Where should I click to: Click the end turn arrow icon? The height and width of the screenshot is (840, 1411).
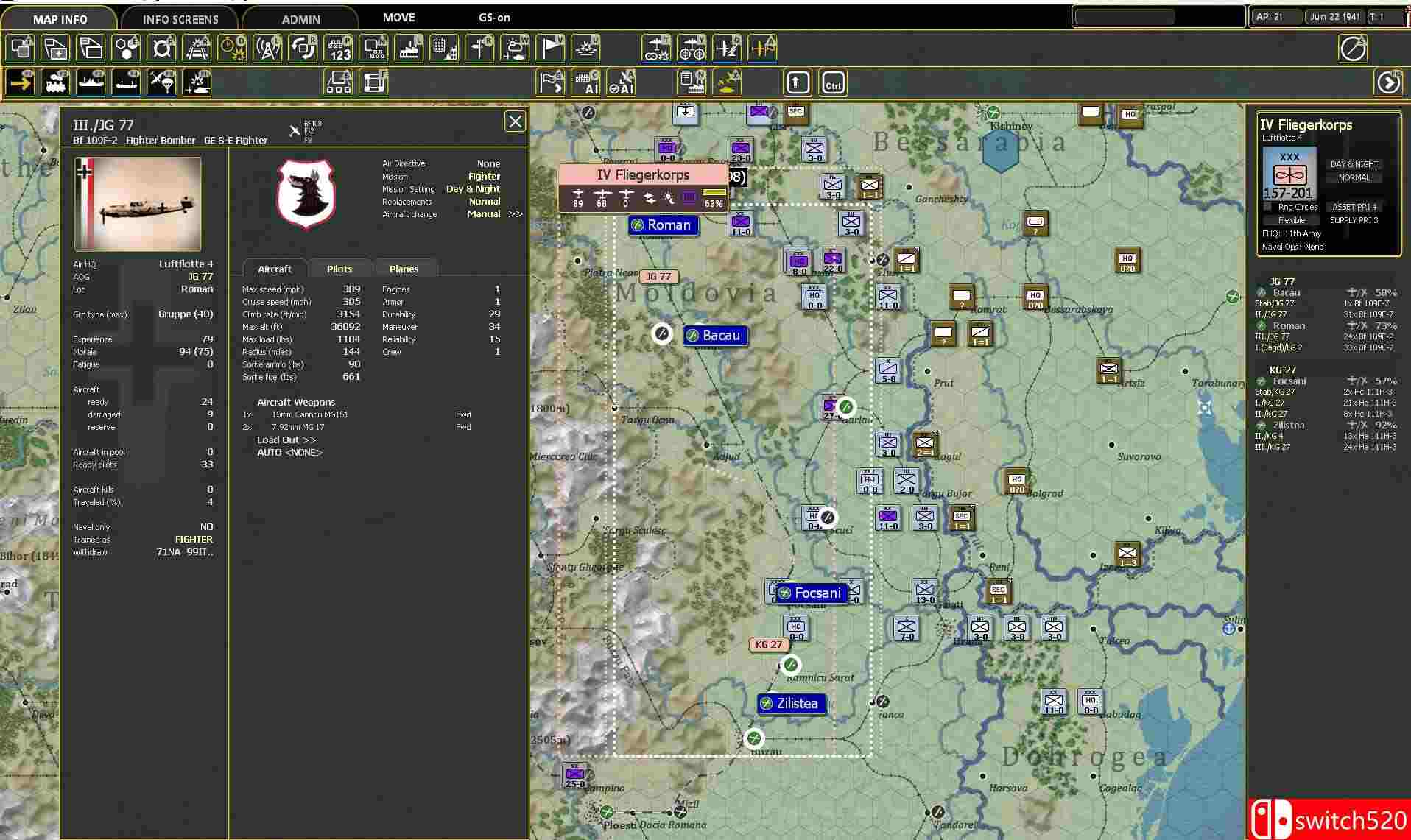point(1388,82)
